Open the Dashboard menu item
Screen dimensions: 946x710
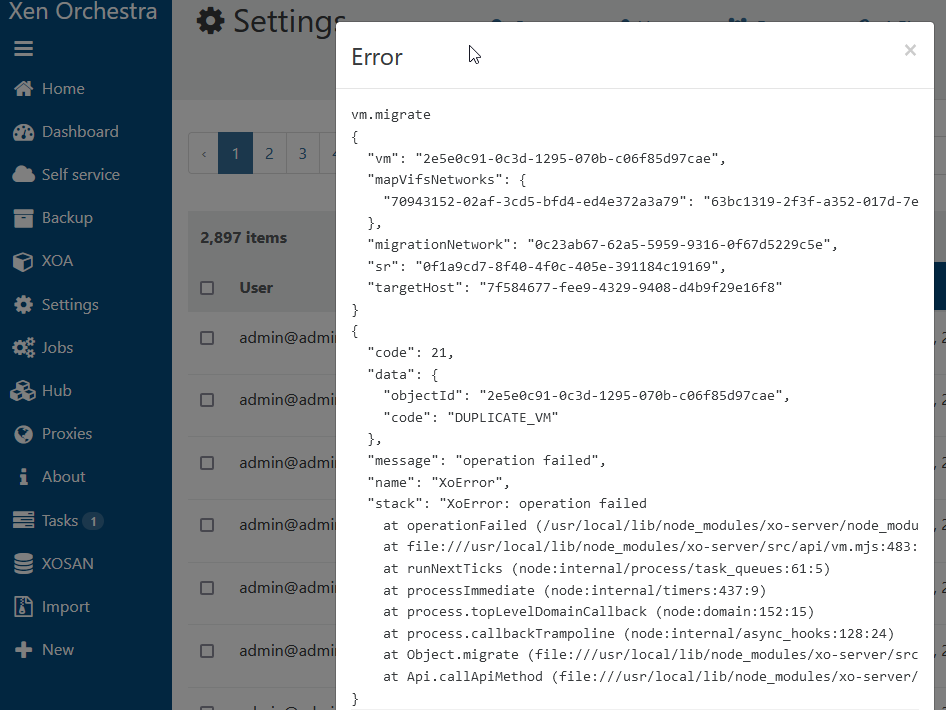pos(80,132)
